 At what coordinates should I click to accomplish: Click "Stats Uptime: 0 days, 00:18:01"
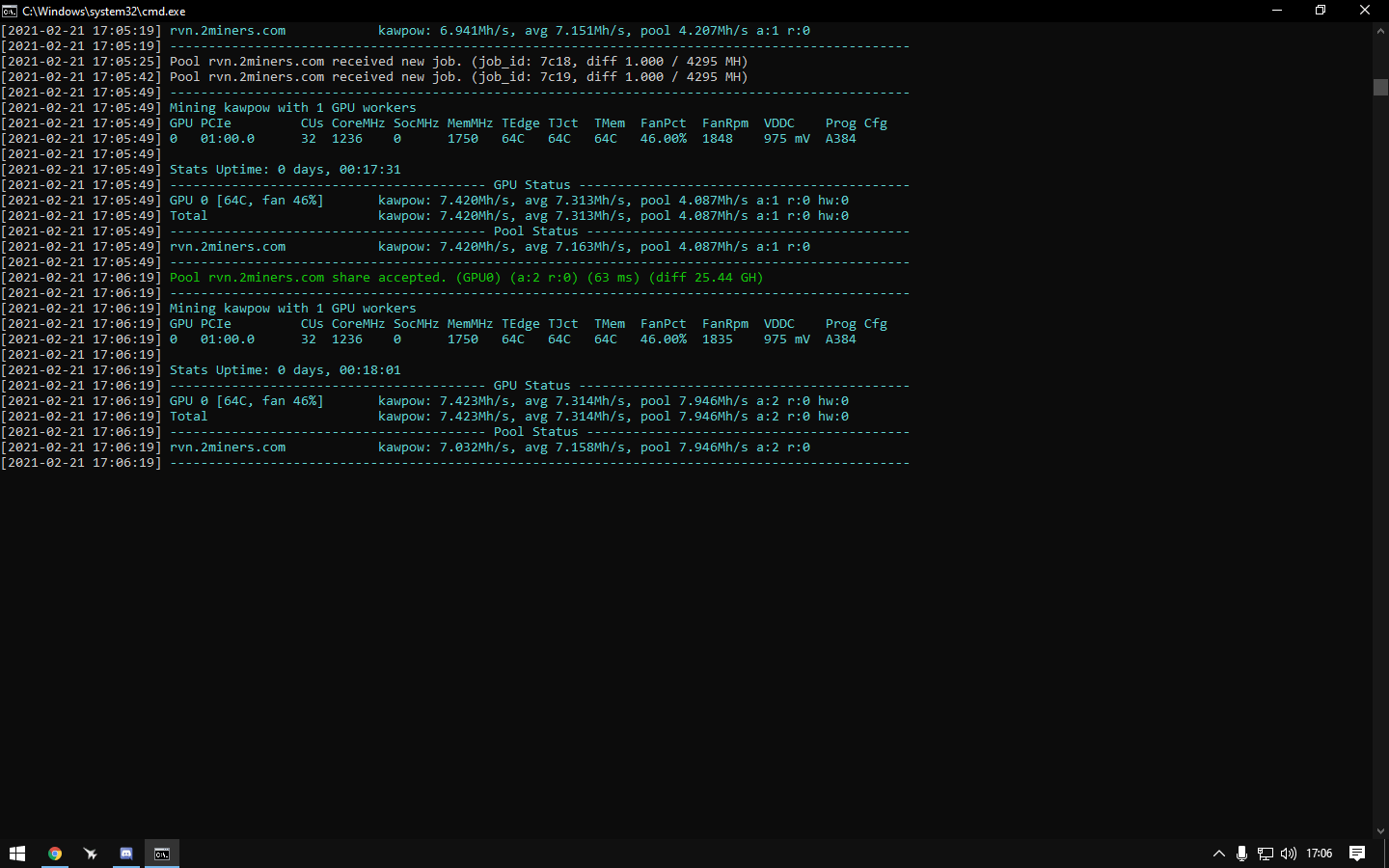[x=286, y=370]
